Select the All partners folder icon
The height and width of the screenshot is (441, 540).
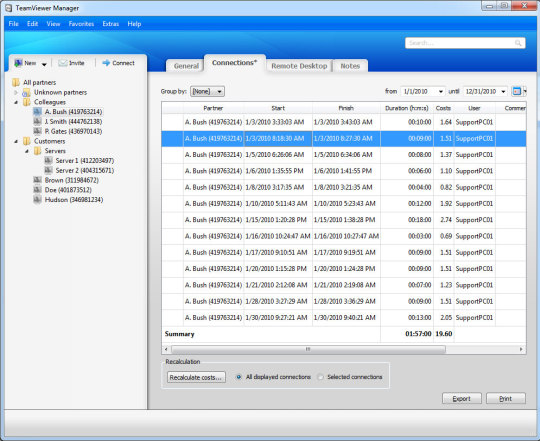[16, 82]
